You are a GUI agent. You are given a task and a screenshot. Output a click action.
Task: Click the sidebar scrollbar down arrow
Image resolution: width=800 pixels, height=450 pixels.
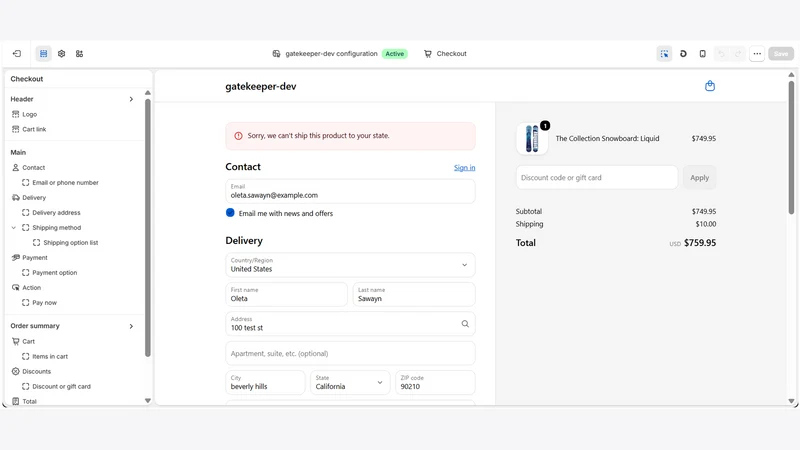pos(147,401)
